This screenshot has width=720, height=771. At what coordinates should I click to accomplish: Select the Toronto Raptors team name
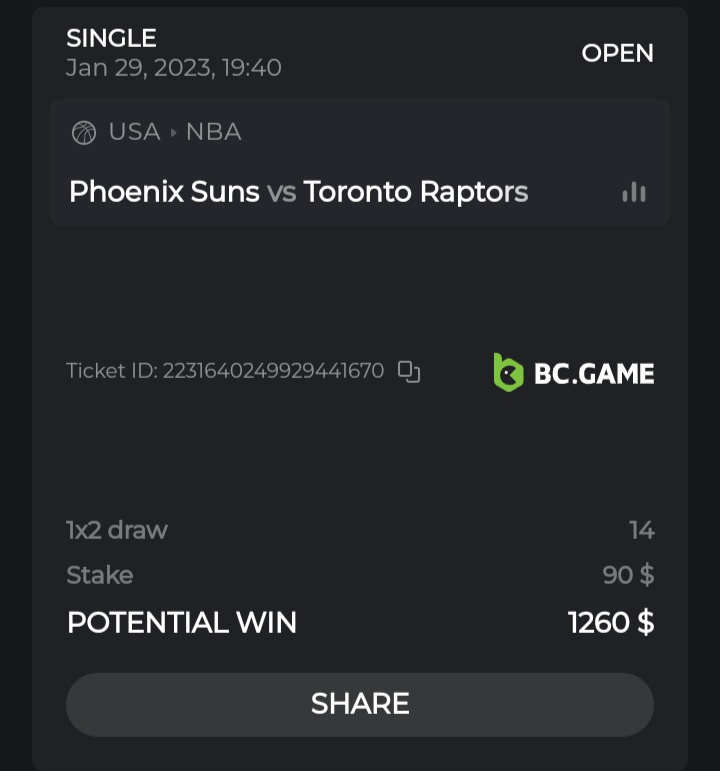(415, 192)
